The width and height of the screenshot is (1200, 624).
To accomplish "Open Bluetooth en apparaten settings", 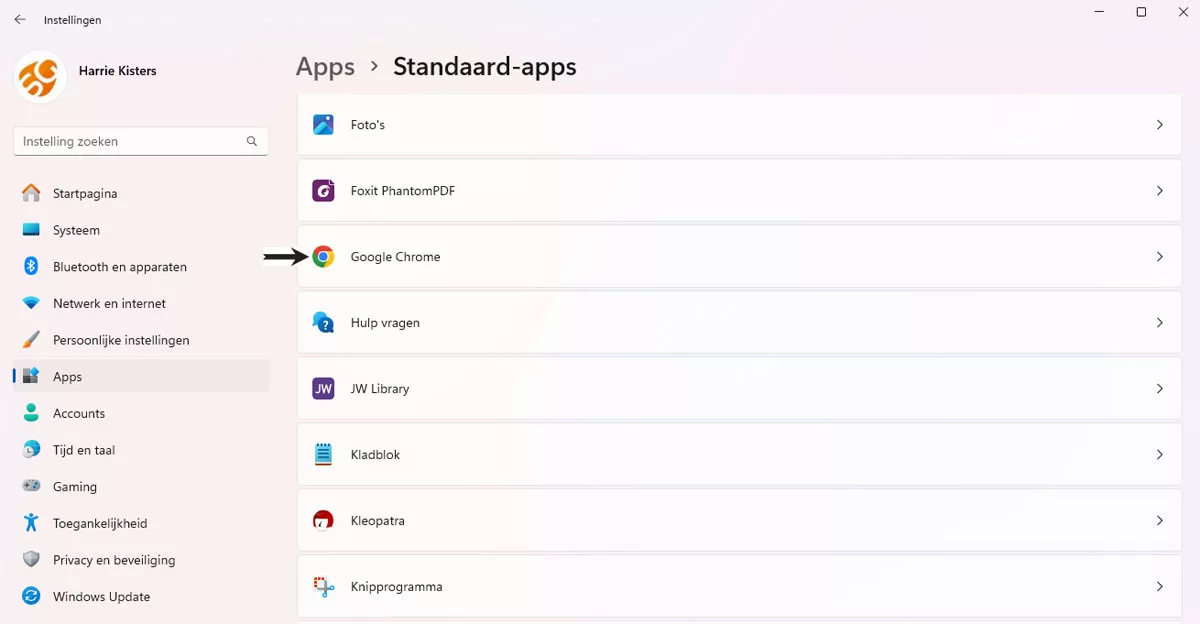I will (141, 267).
